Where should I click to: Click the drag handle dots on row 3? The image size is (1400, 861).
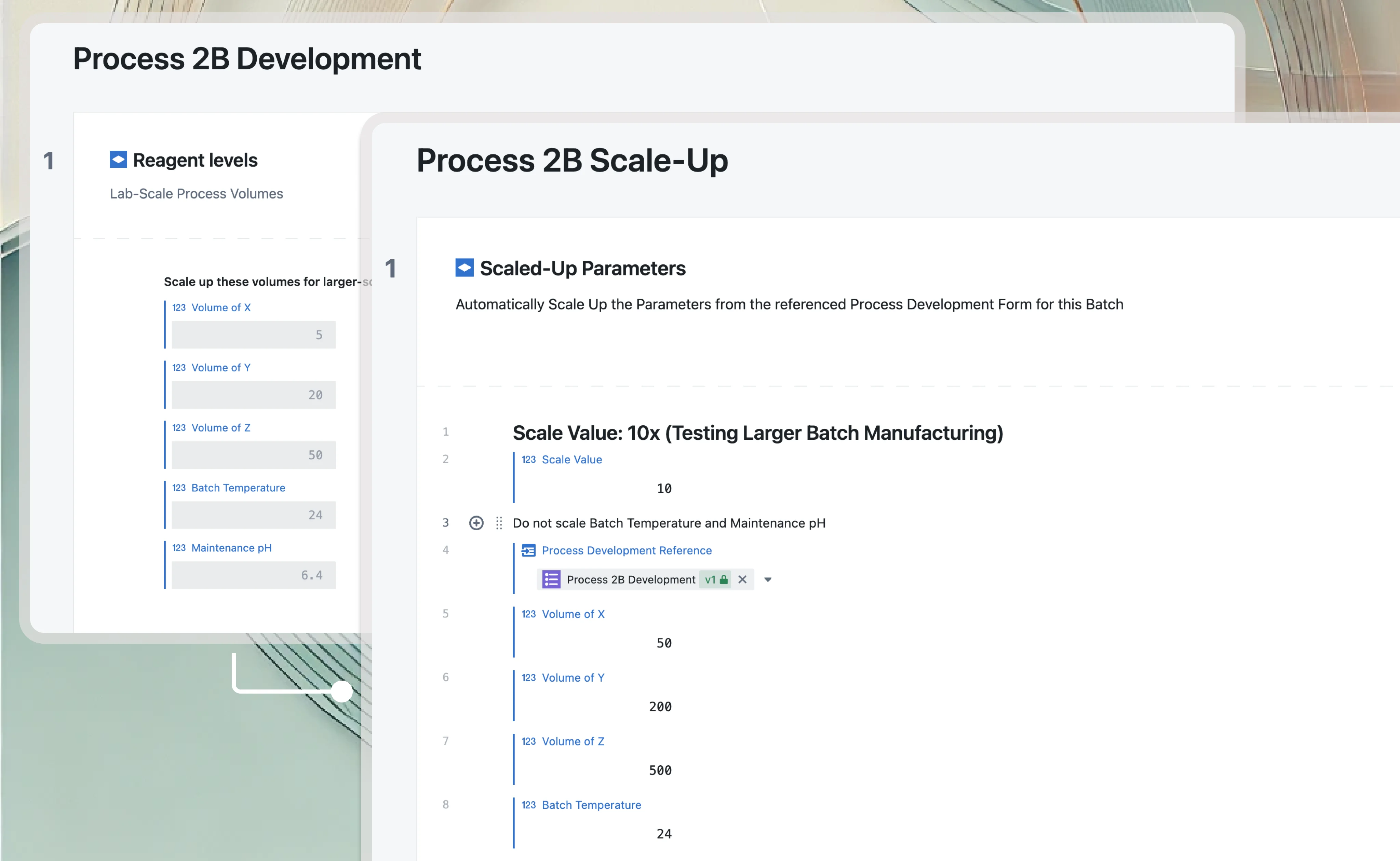pos(499,523)
